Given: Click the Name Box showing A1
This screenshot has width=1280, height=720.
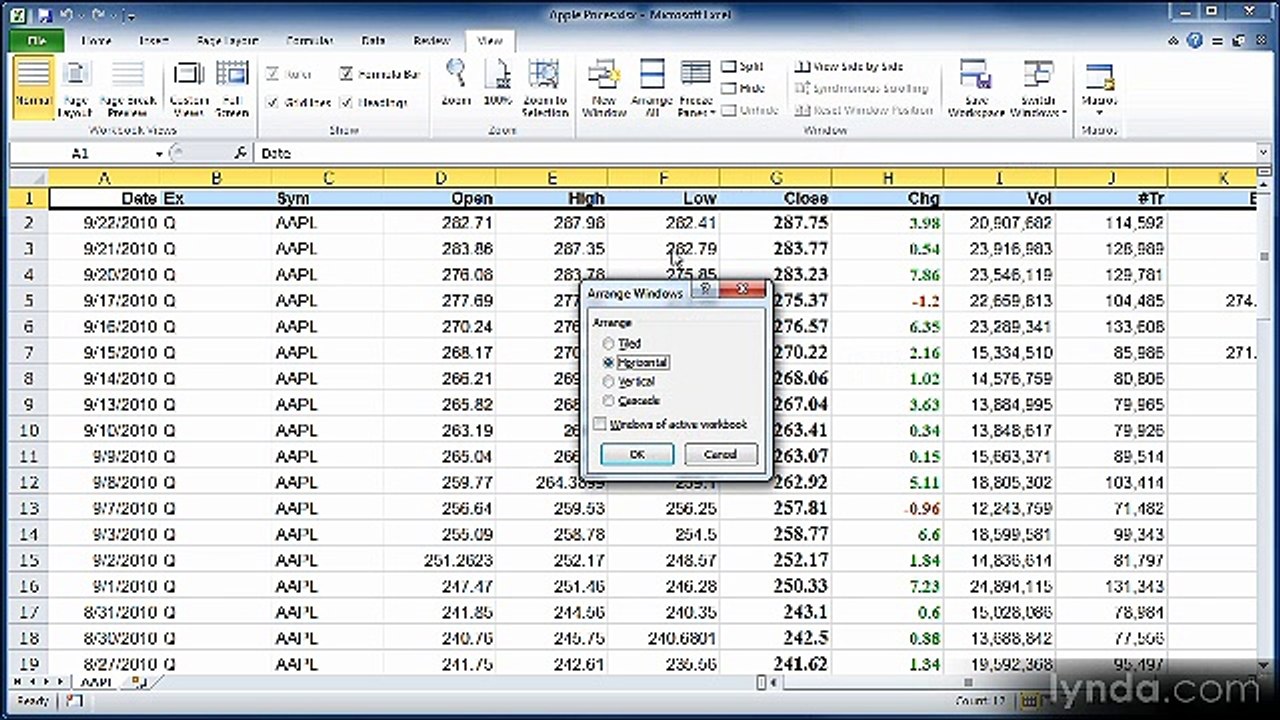Looking at the screenshot, I should pyautogui.click(x=80, y=154).
